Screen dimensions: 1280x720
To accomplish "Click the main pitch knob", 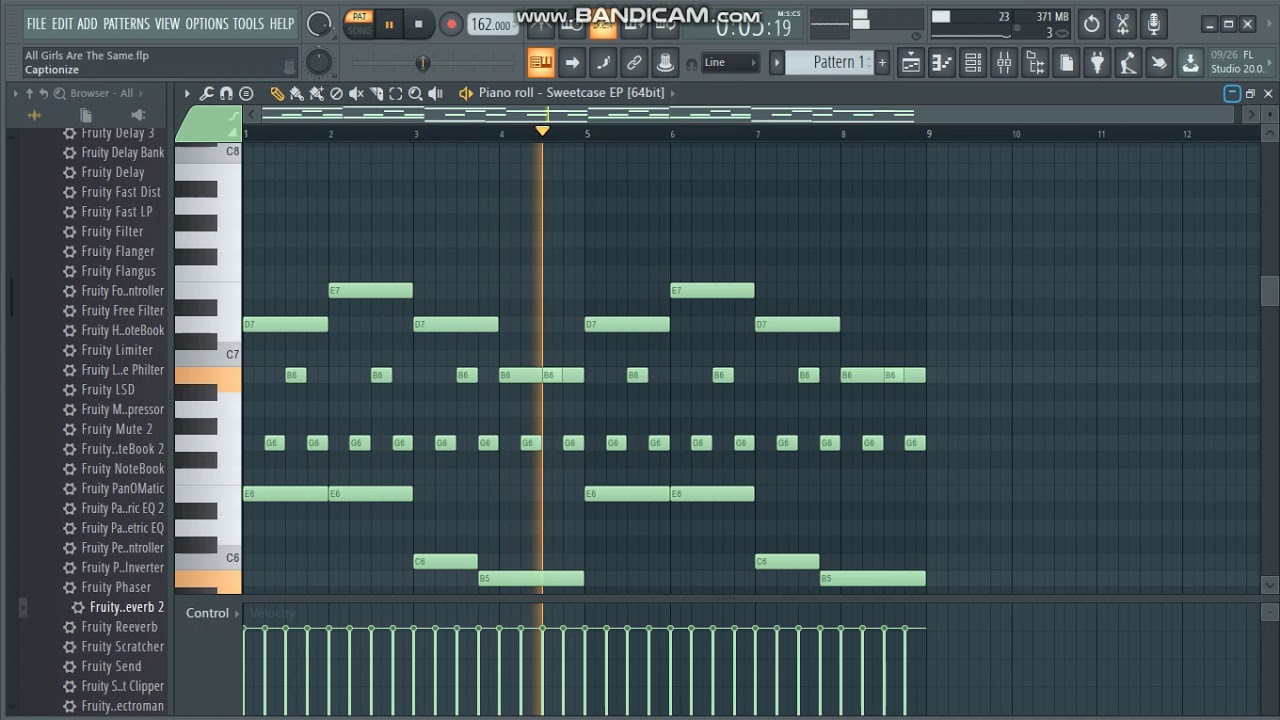I will tap(318, 62).
